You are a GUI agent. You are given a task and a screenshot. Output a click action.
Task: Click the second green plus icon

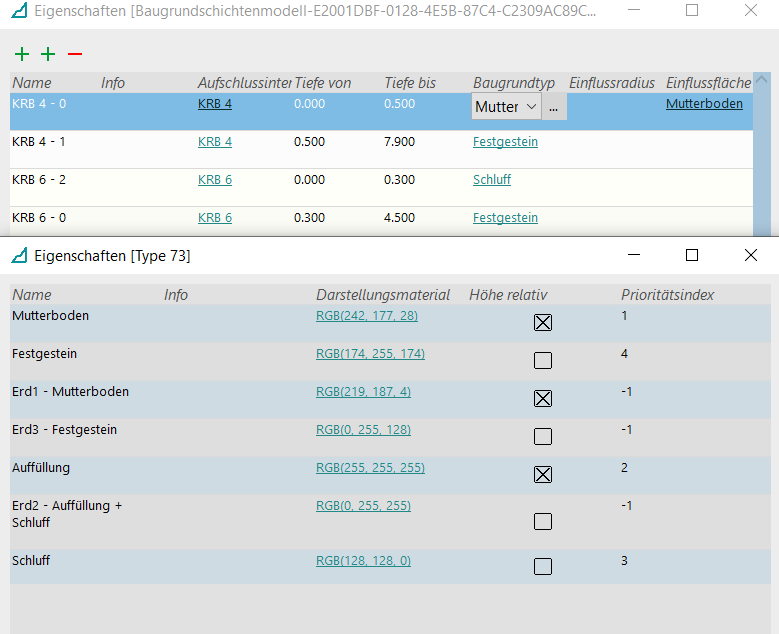coord(48,54)
